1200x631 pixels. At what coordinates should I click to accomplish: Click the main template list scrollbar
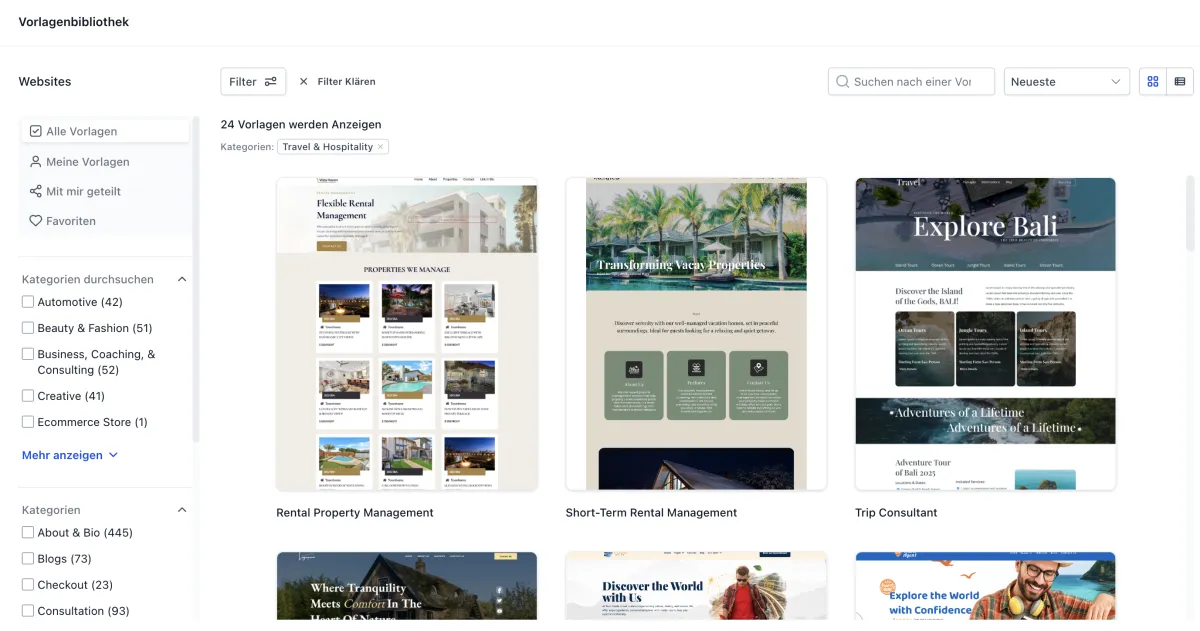(1190, 213)
